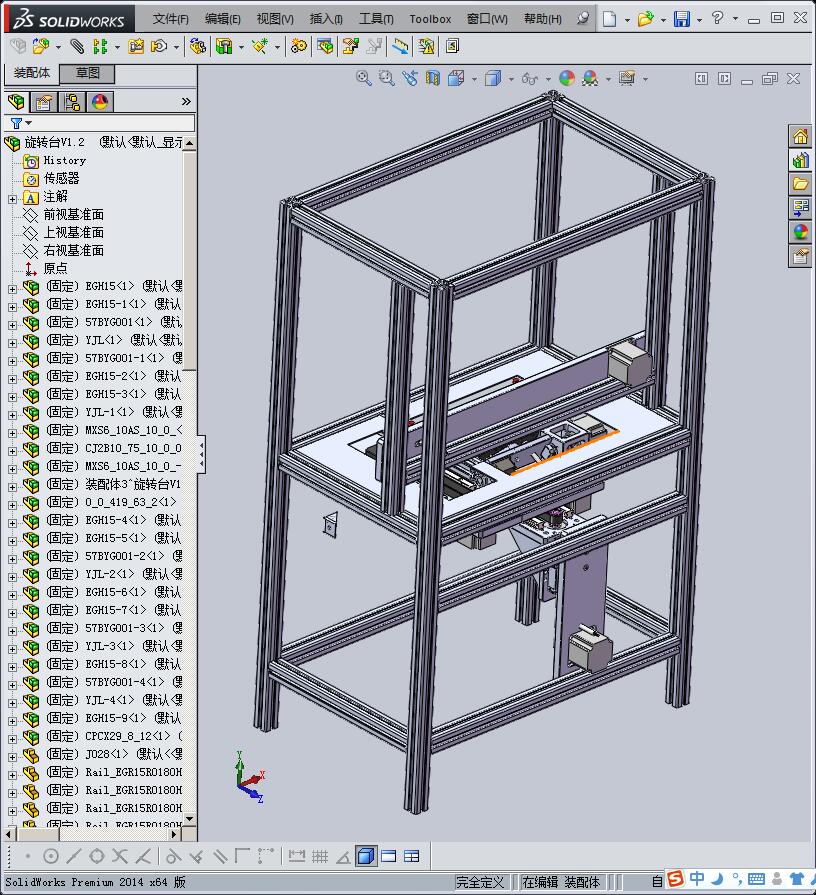Click the View Settings monitor icon

pyautogui.click(x=627, y=78)
